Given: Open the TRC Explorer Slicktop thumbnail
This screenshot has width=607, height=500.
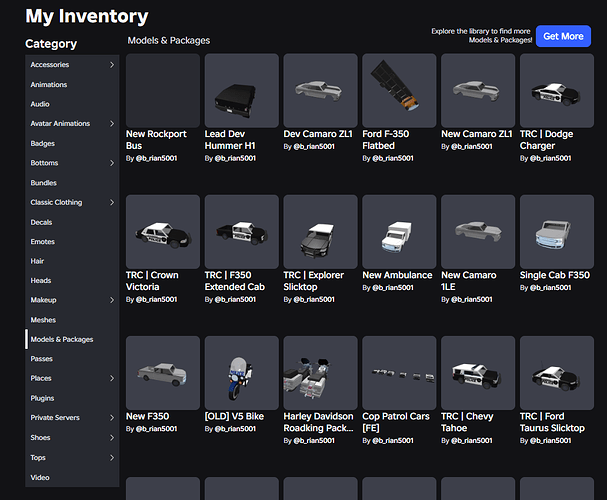Looking at the screenshot, I should (321, 232).
